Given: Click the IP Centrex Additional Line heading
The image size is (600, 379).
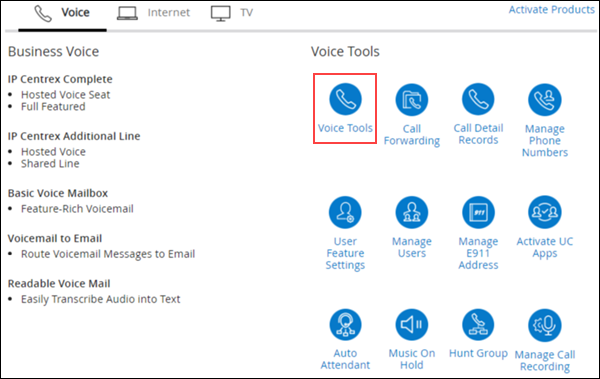Looking at the screenshot, I should tap(74, 136).
